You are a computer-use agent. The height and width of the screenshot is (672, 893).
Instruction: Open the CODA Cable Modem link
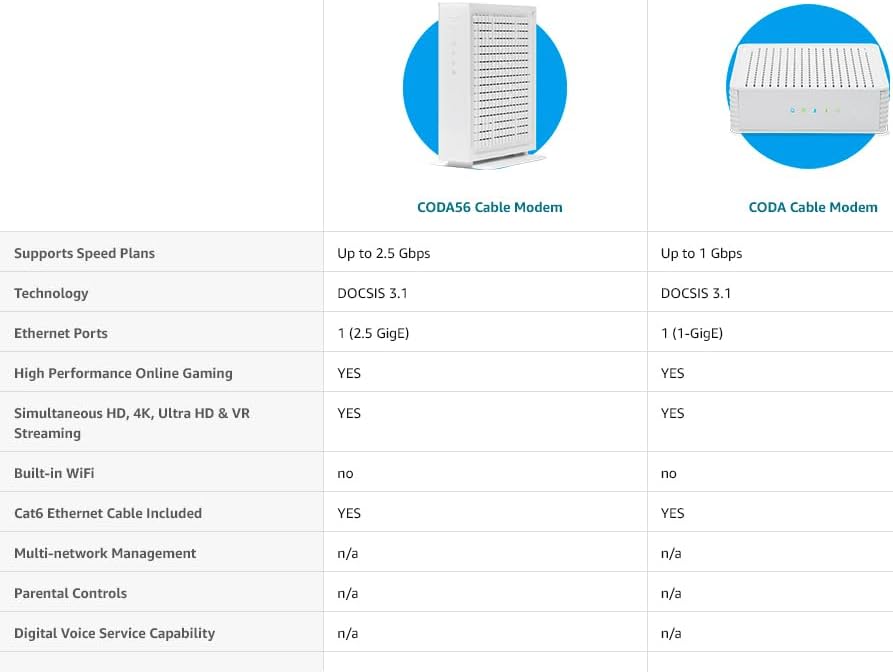click(x=813, y=207)
